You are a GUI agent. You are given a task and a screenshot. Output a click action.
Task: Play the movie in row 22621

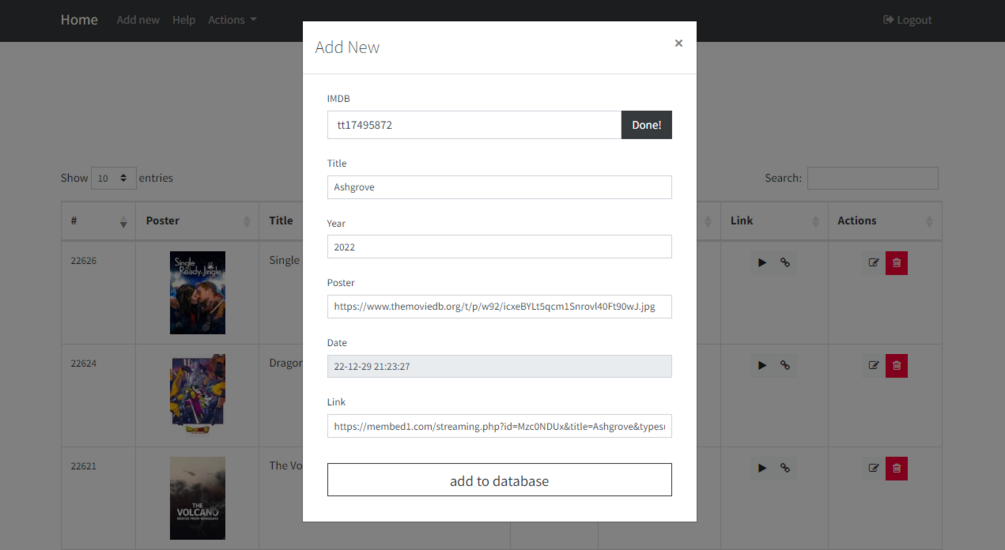click(762, 468)
